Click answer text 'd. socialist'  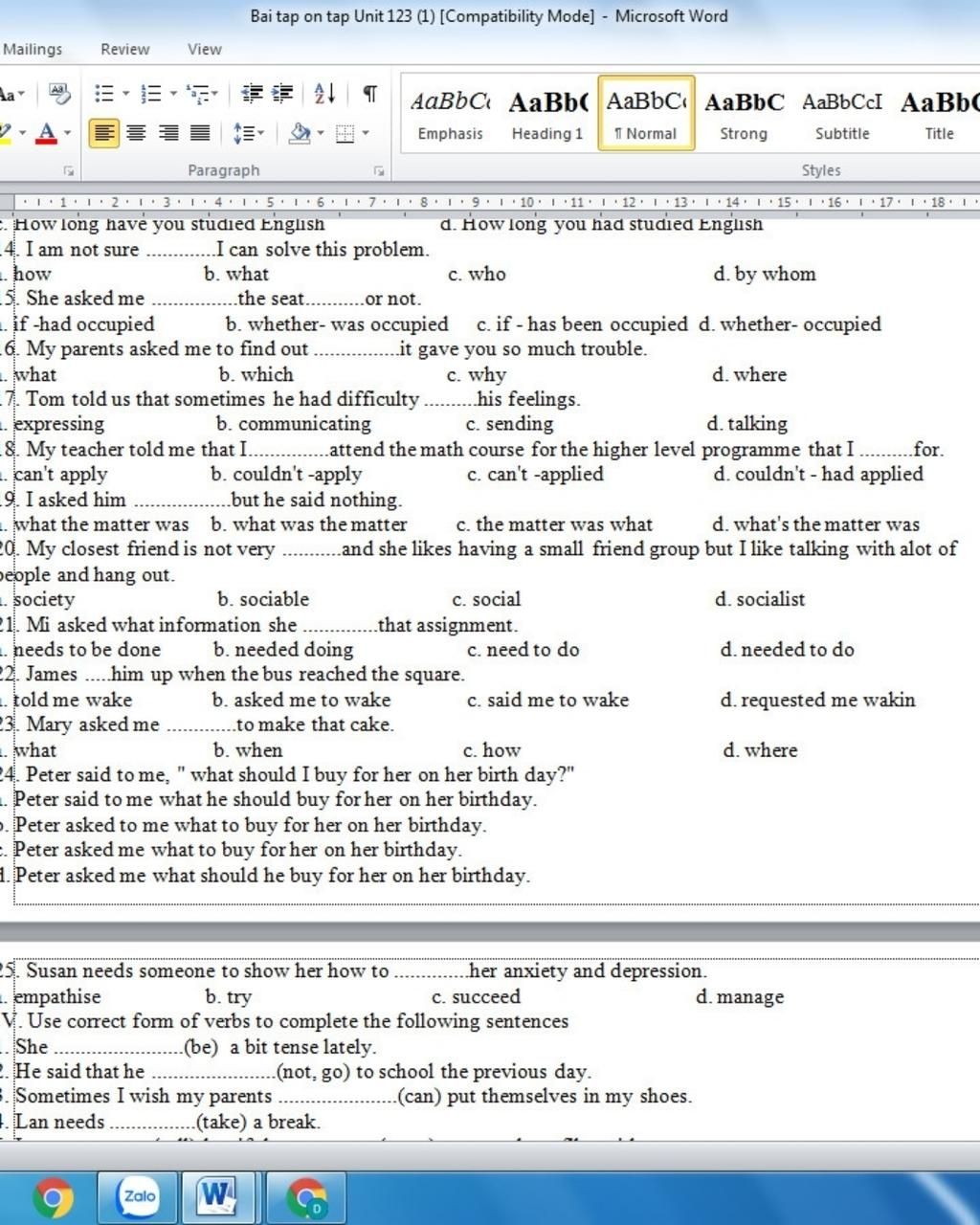[x=760, y=599]
